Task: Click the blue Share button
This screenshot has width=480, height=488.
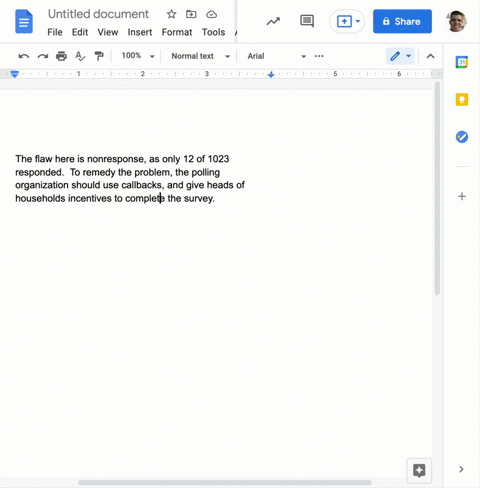Action: tap(402, 21)
